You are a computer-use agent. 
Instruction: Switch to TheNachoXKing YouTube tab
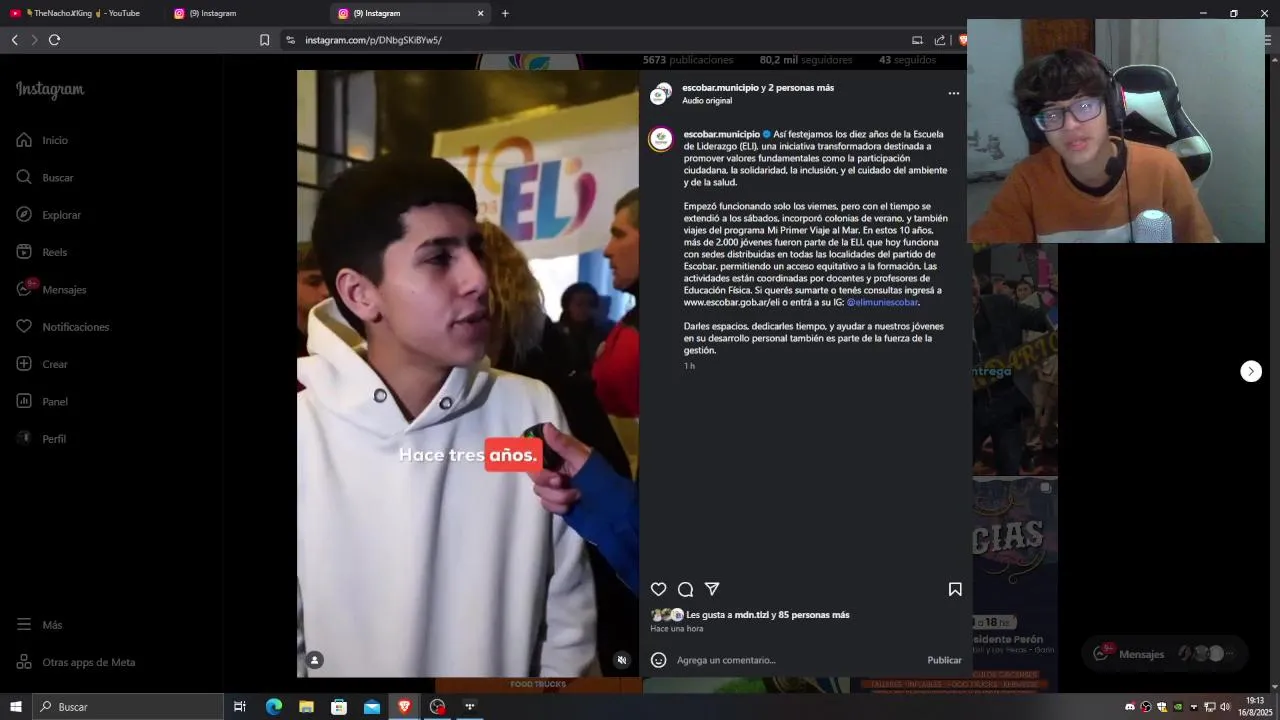tap(82, 13)
